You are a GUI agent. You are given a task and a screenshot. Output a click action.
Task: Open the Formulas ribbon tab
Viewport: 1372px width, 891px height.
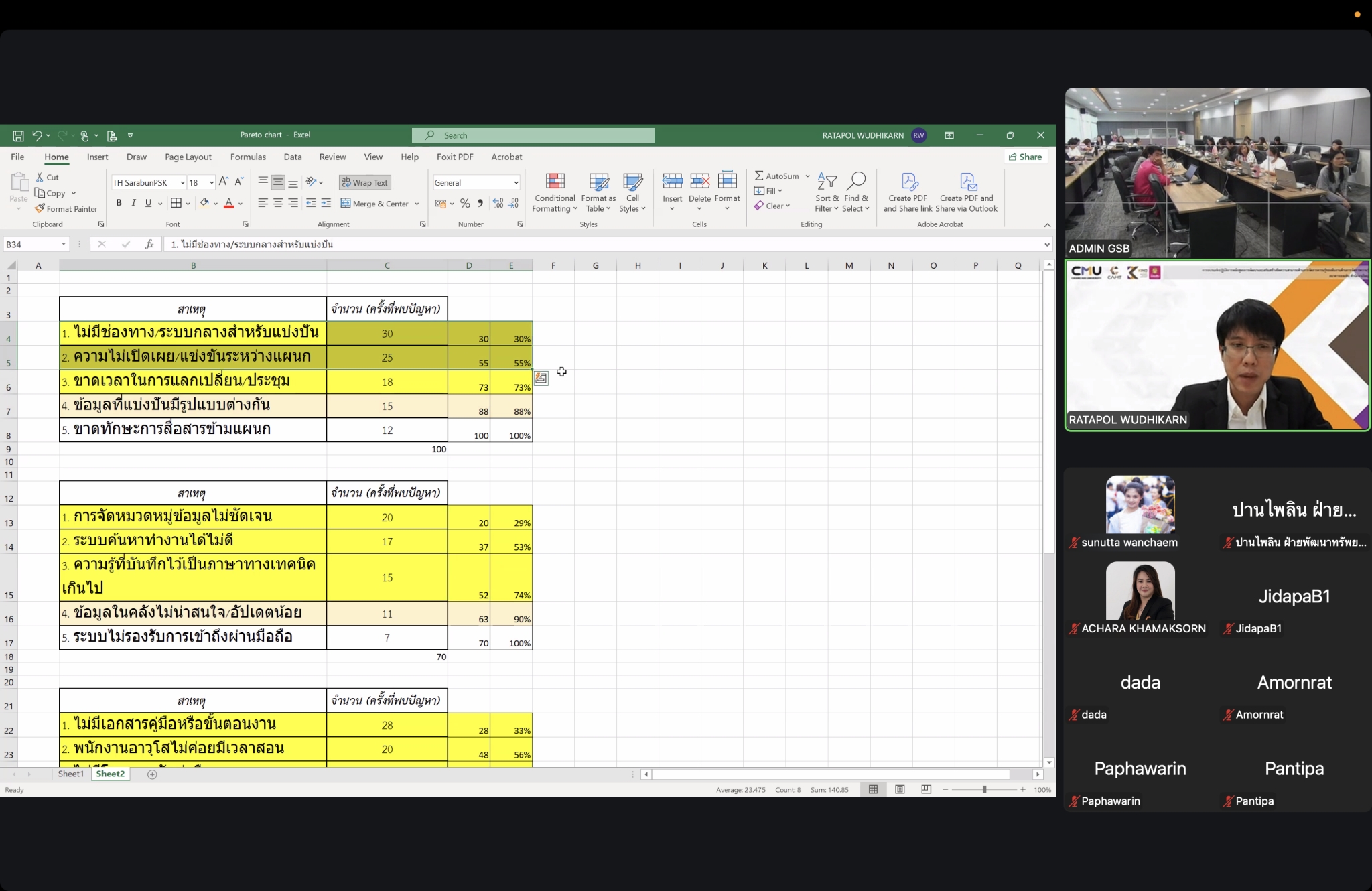click(248, 157)
